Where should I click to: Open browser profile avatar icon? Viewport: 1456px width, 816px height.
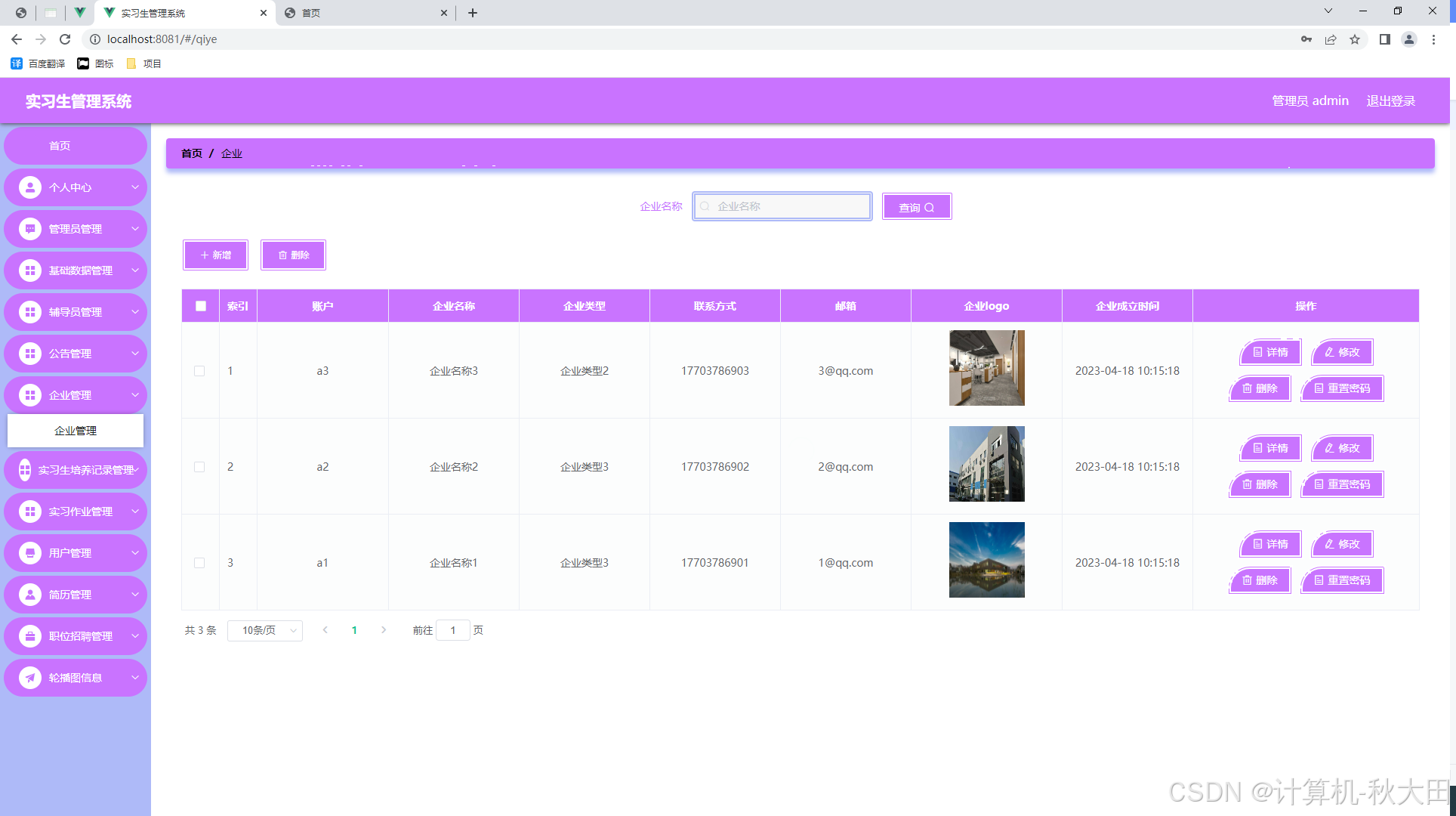pos(1409,39)
